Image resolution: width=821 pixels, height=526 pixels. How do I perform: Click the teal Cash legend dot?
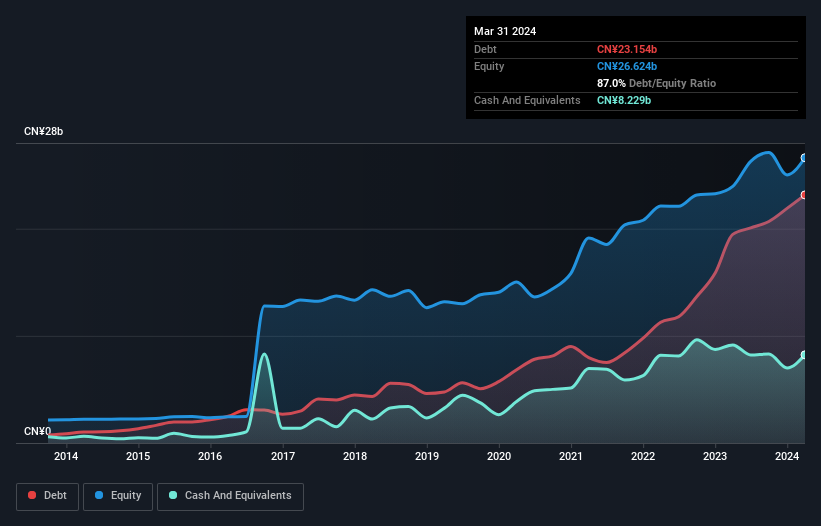pos(173,495)
